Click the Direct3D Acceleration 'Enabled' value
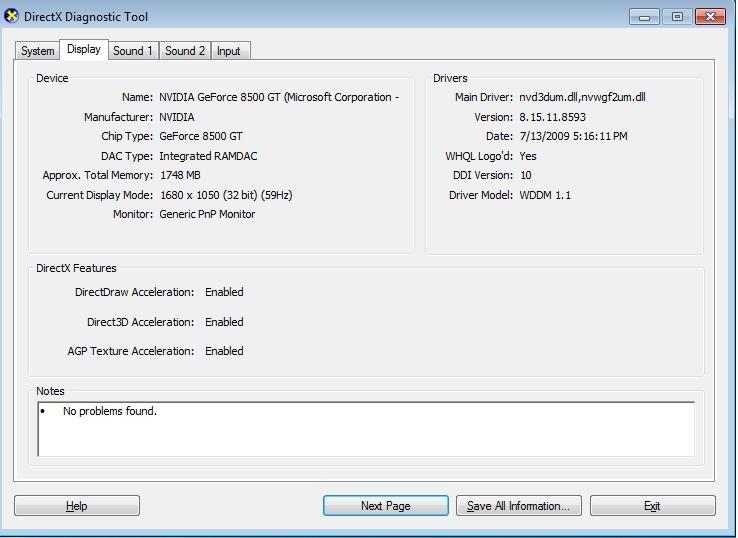 click(225, 322)
